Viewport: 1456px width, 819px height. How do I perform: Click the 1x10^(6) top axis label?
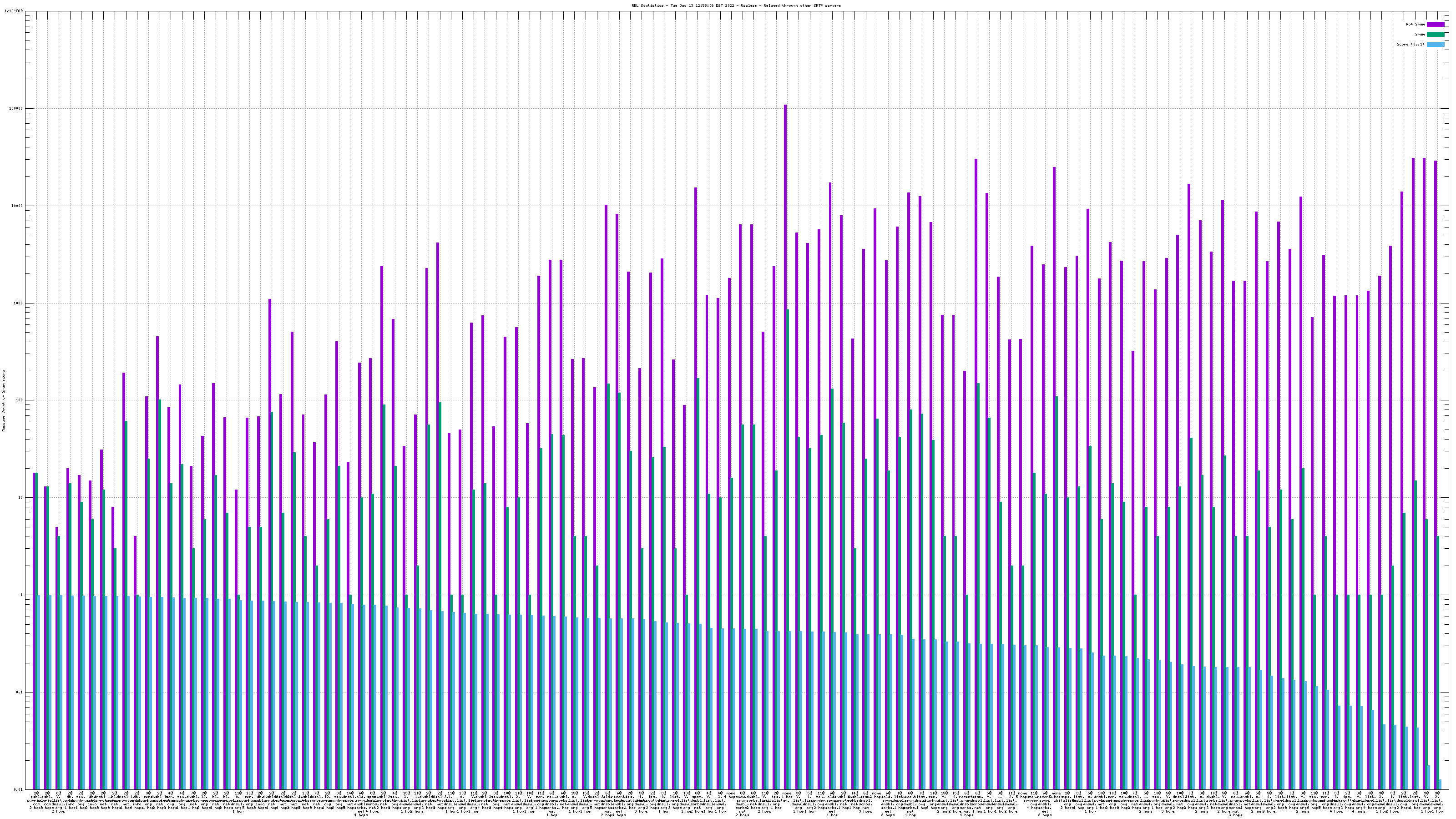pos(14,11)
